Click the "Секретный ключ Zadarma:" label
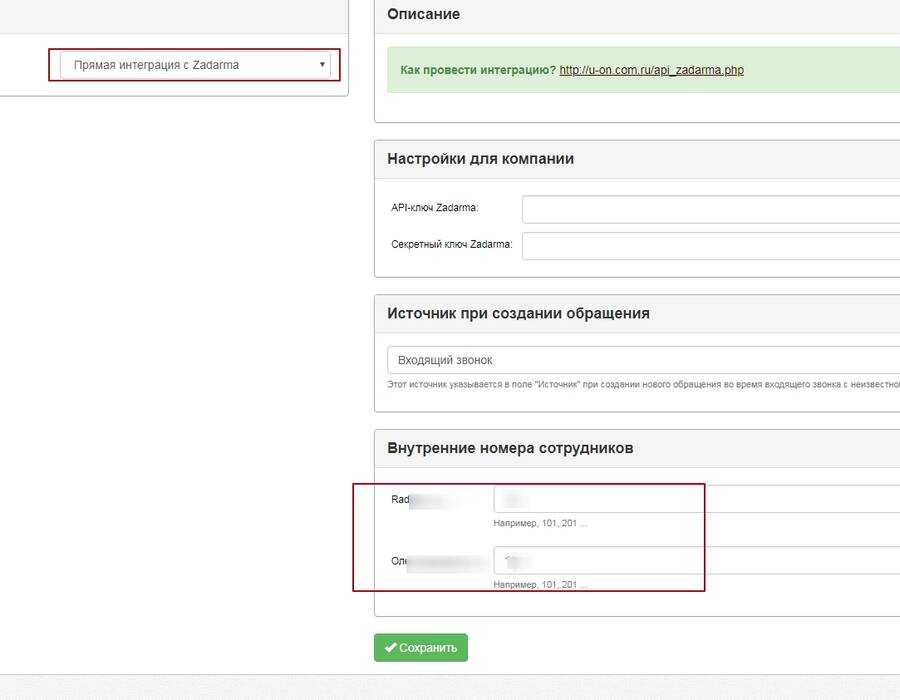The image size is (900, 700). 452,244
